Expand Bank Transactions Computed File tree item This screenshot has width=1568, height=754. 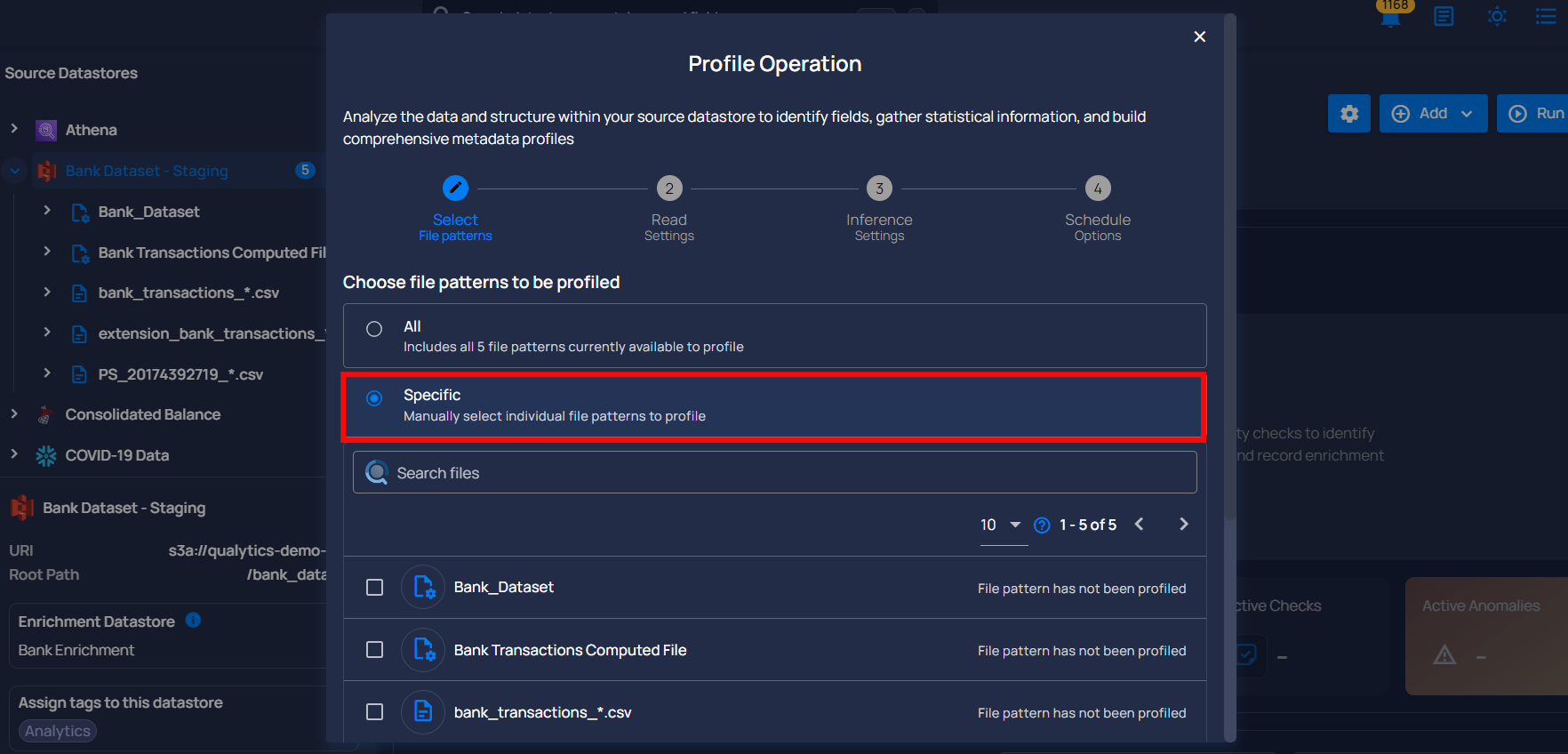pyautogui.click(x=47, y=252)
